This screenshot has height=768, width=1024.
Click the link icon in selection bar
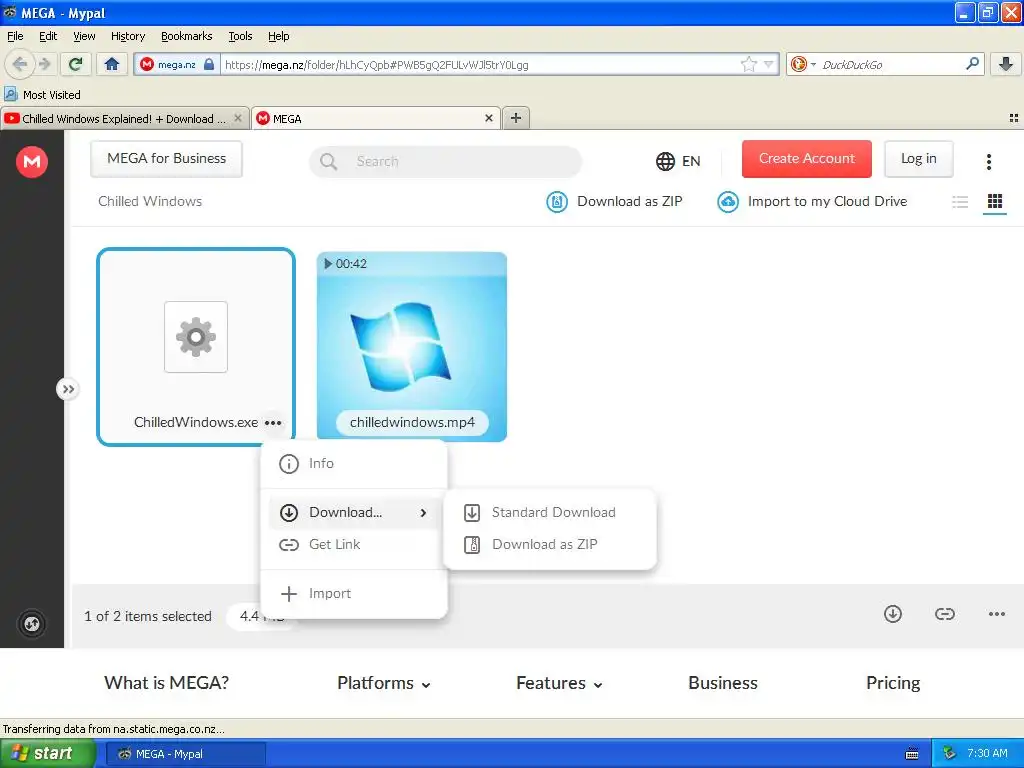click(x=944, y=614)
